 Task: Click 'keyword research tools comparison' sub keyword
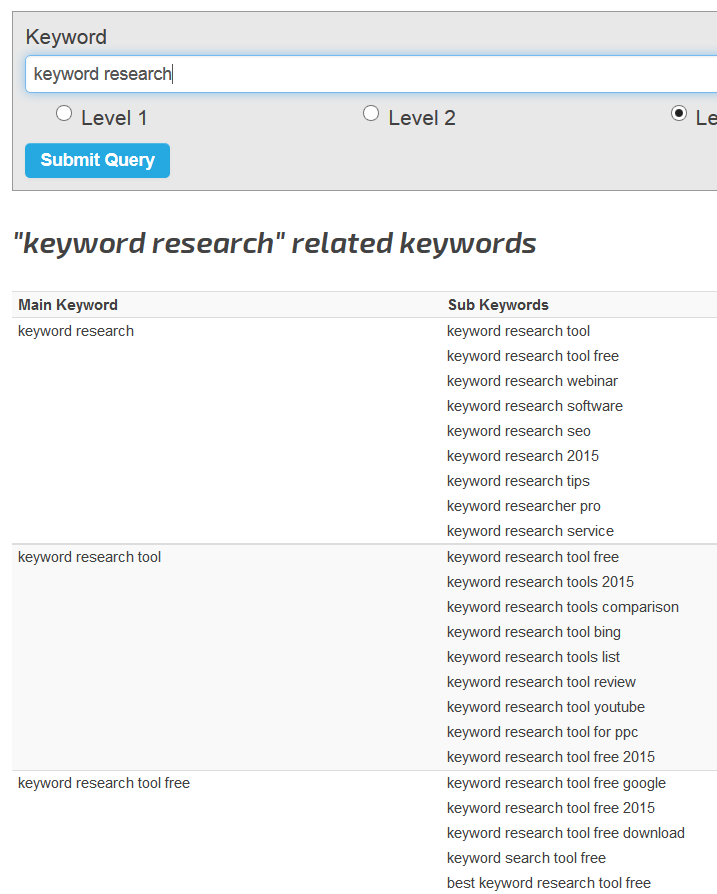pos(563,607)
